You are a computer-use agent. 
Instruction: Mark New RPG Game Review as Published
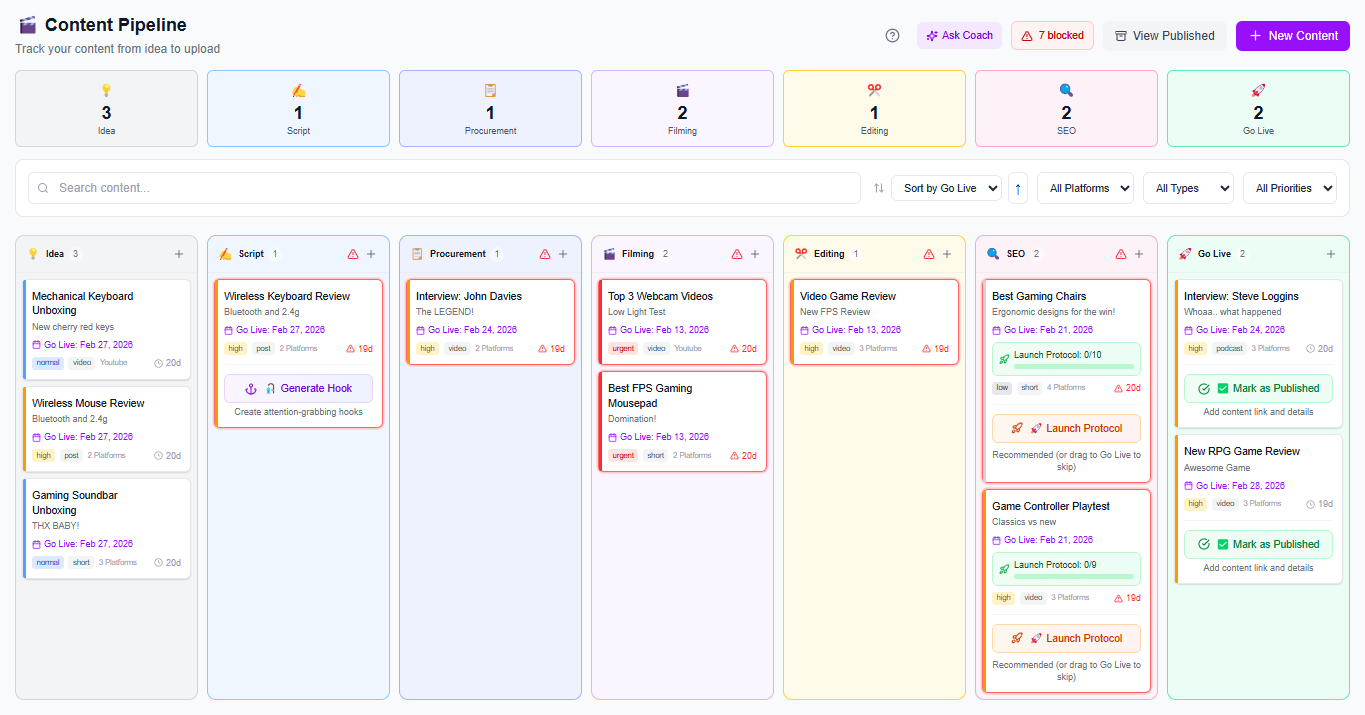(1258, 544)
